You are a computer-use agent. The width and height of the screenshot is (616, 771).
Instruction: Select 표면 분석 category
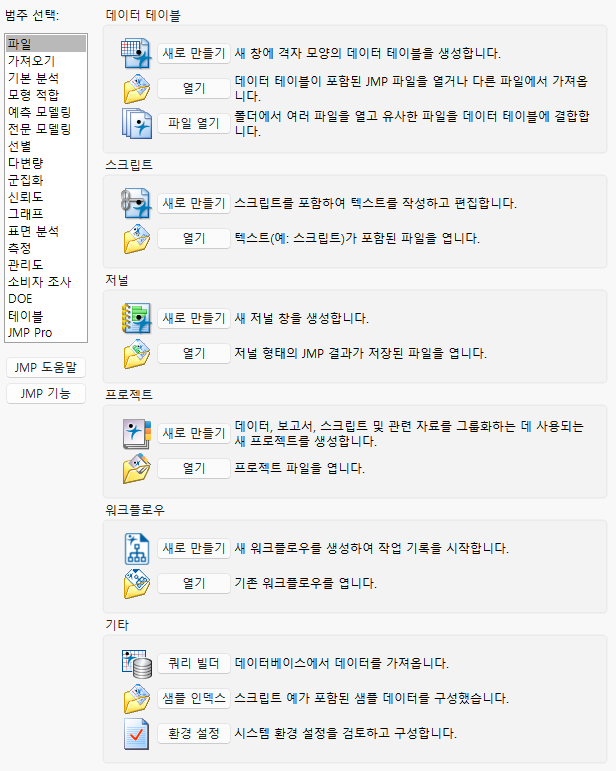(x=46, y=231)
